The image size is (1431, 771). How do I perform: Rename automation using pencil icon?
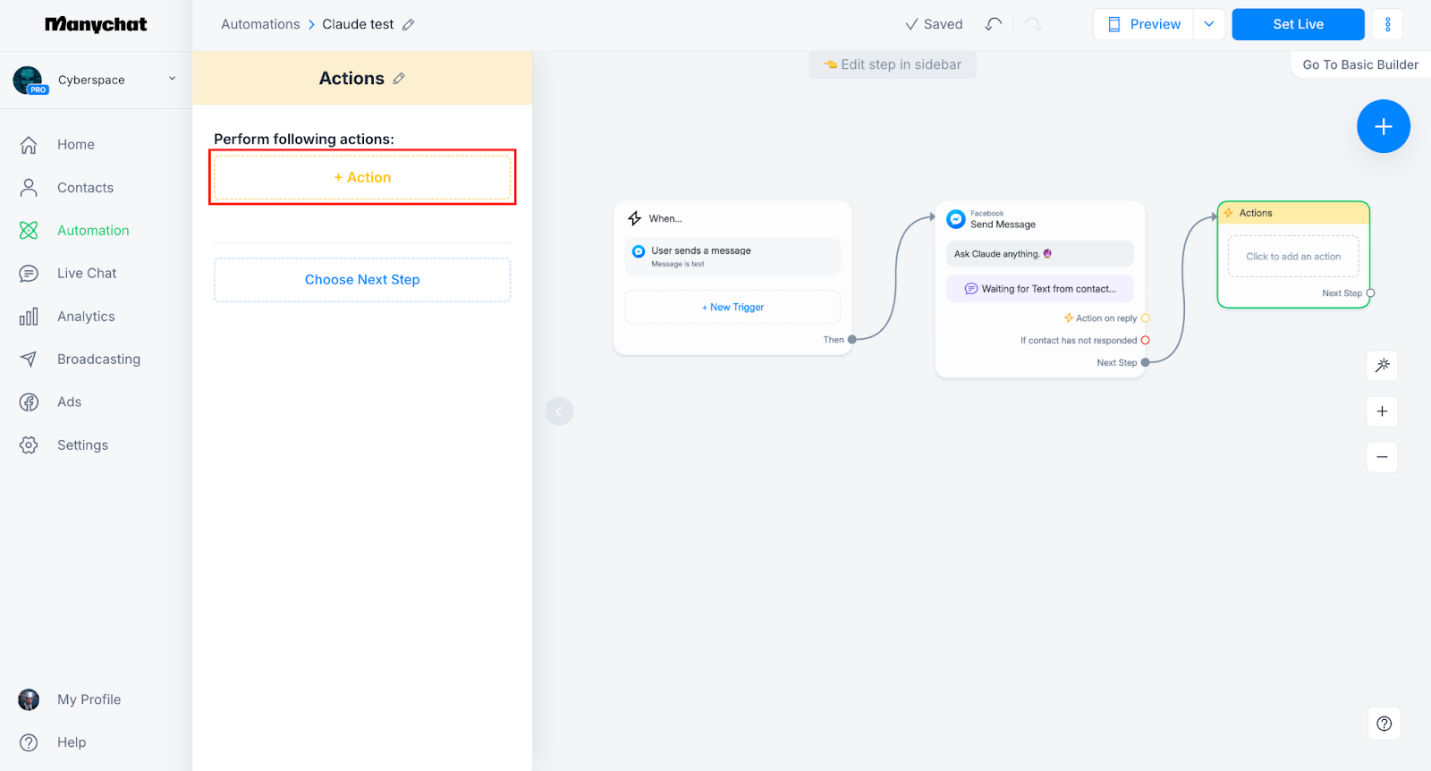tap(408, 25)
